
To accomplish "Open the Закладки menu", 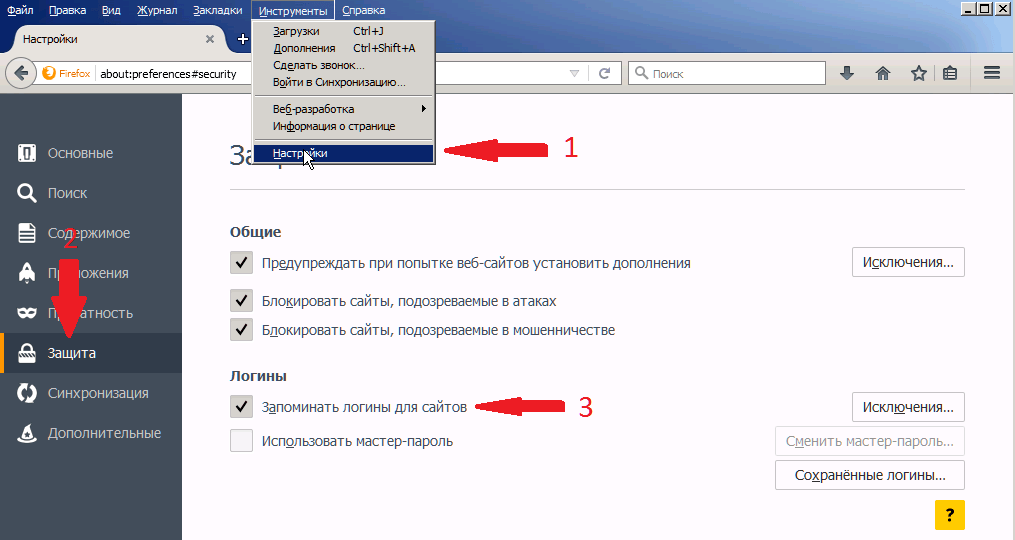I will tap(217, 11).
